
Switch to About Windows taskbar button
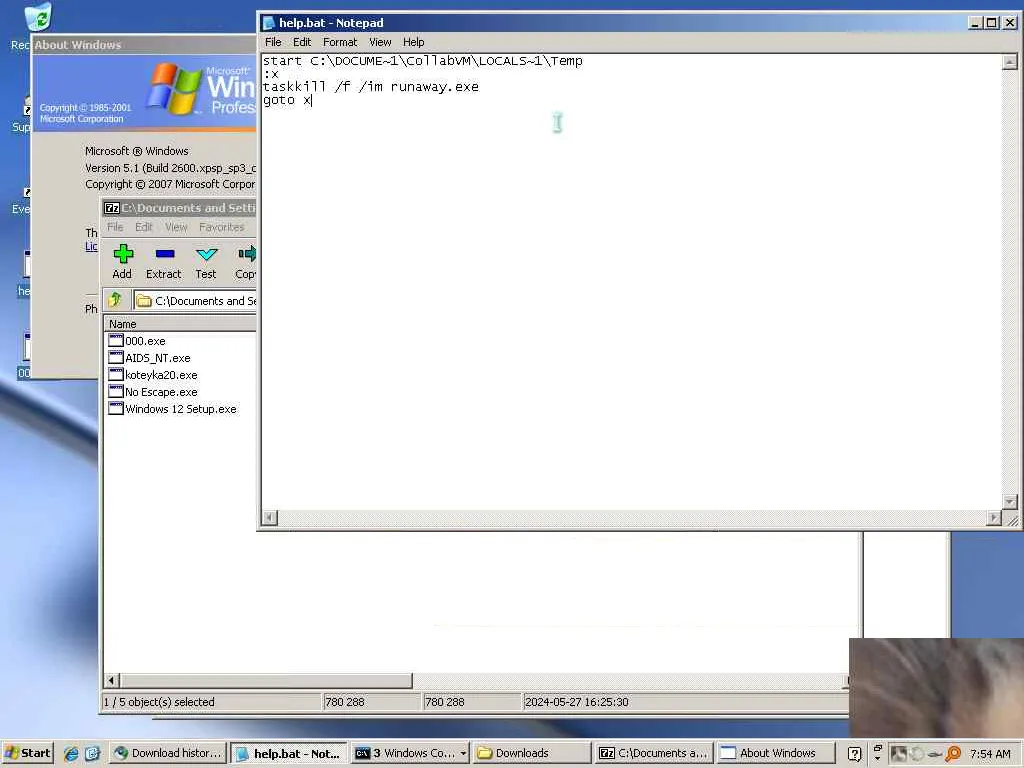[x=775, y=753]
